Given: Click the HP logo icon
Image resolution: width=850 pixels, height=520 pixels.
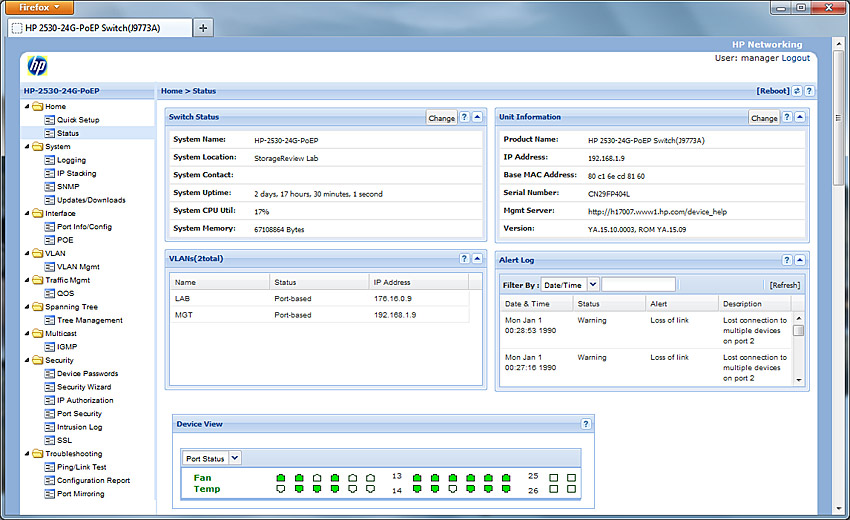Looking at the screenshot, I should tap(37, 66).
